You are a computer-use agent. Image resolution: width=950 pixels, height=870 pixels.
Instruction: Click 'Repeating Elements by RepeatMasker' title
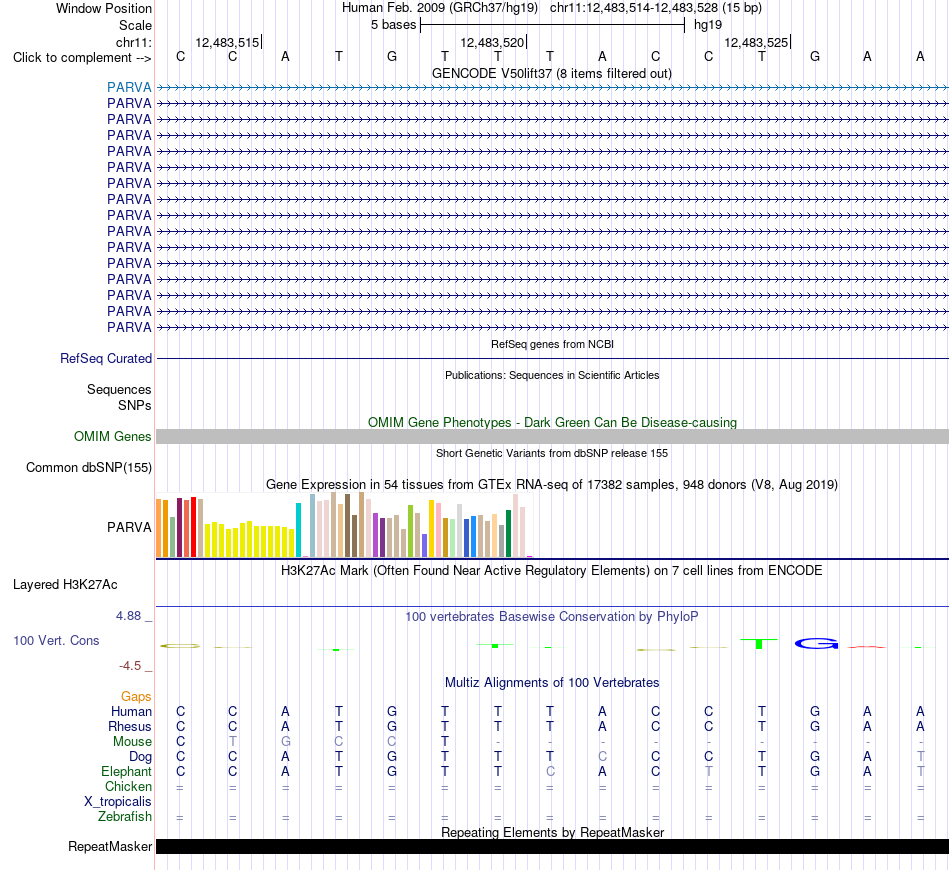point(552,832)
